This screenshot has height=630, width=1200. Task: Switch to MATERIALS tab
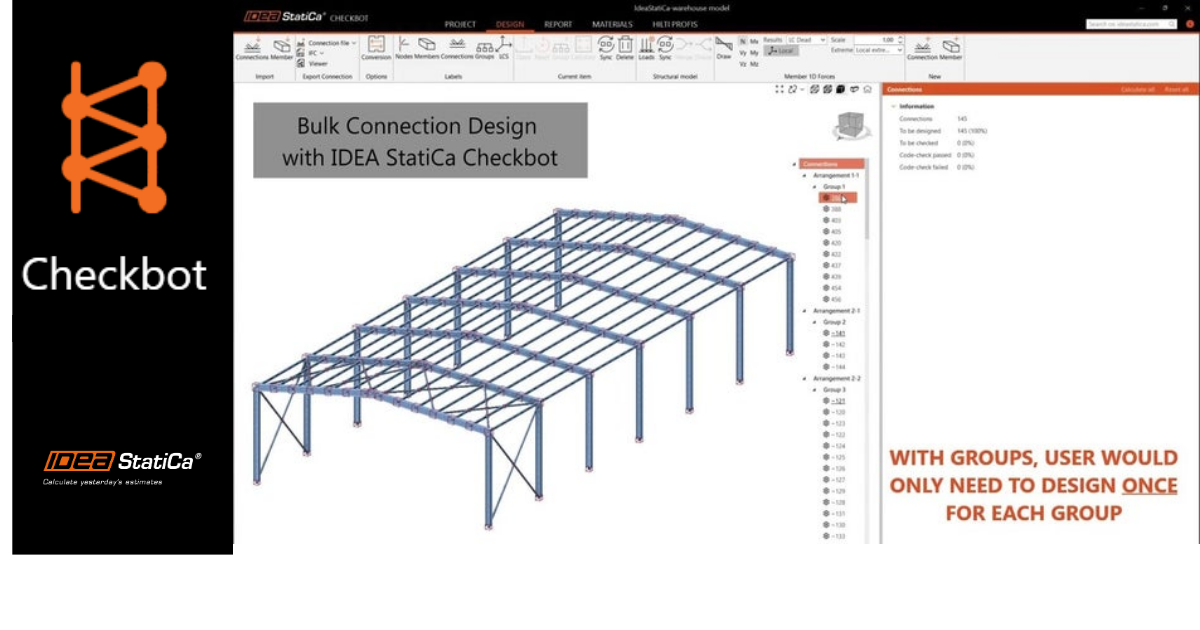(612, 24)
